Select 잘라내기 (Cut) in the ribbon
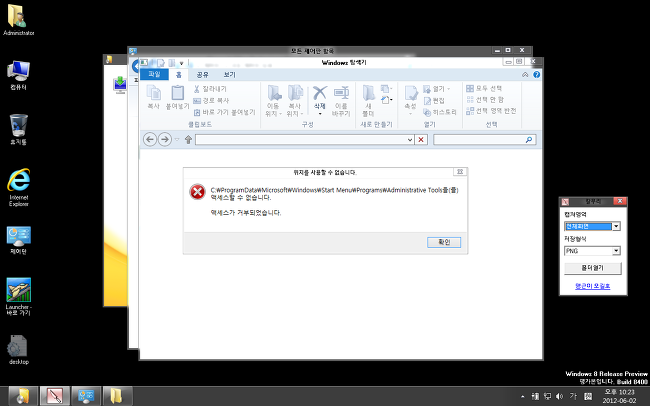 pos(210,89)
